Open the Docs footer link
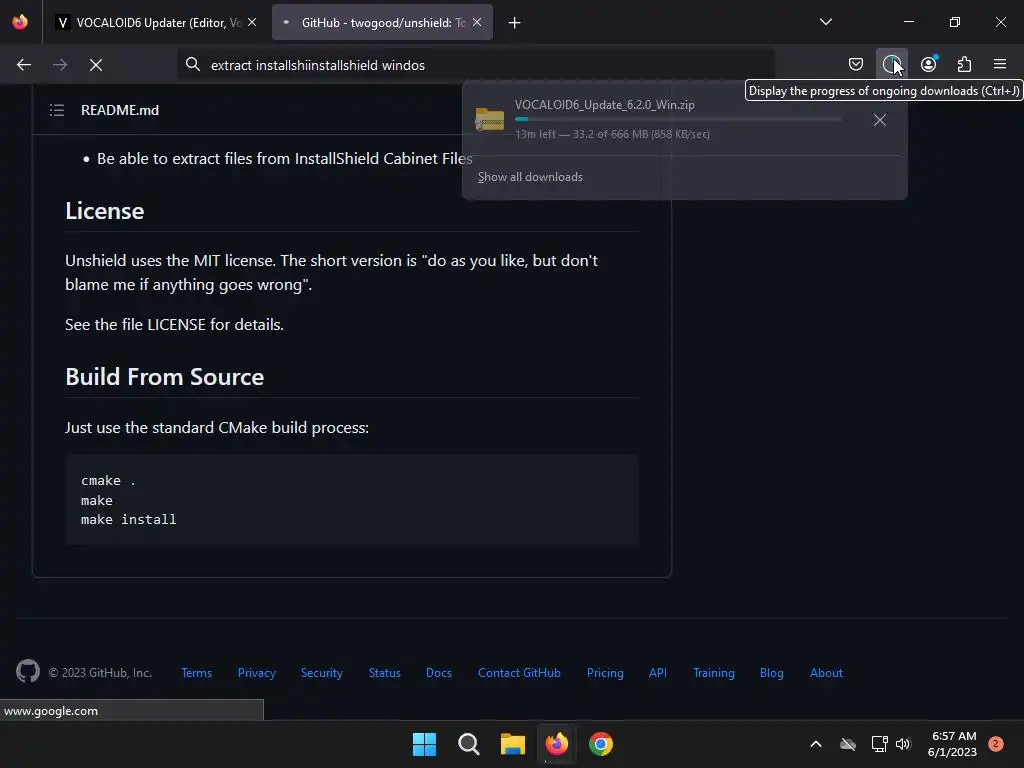1024x768 pixels. tap(439, 673)
